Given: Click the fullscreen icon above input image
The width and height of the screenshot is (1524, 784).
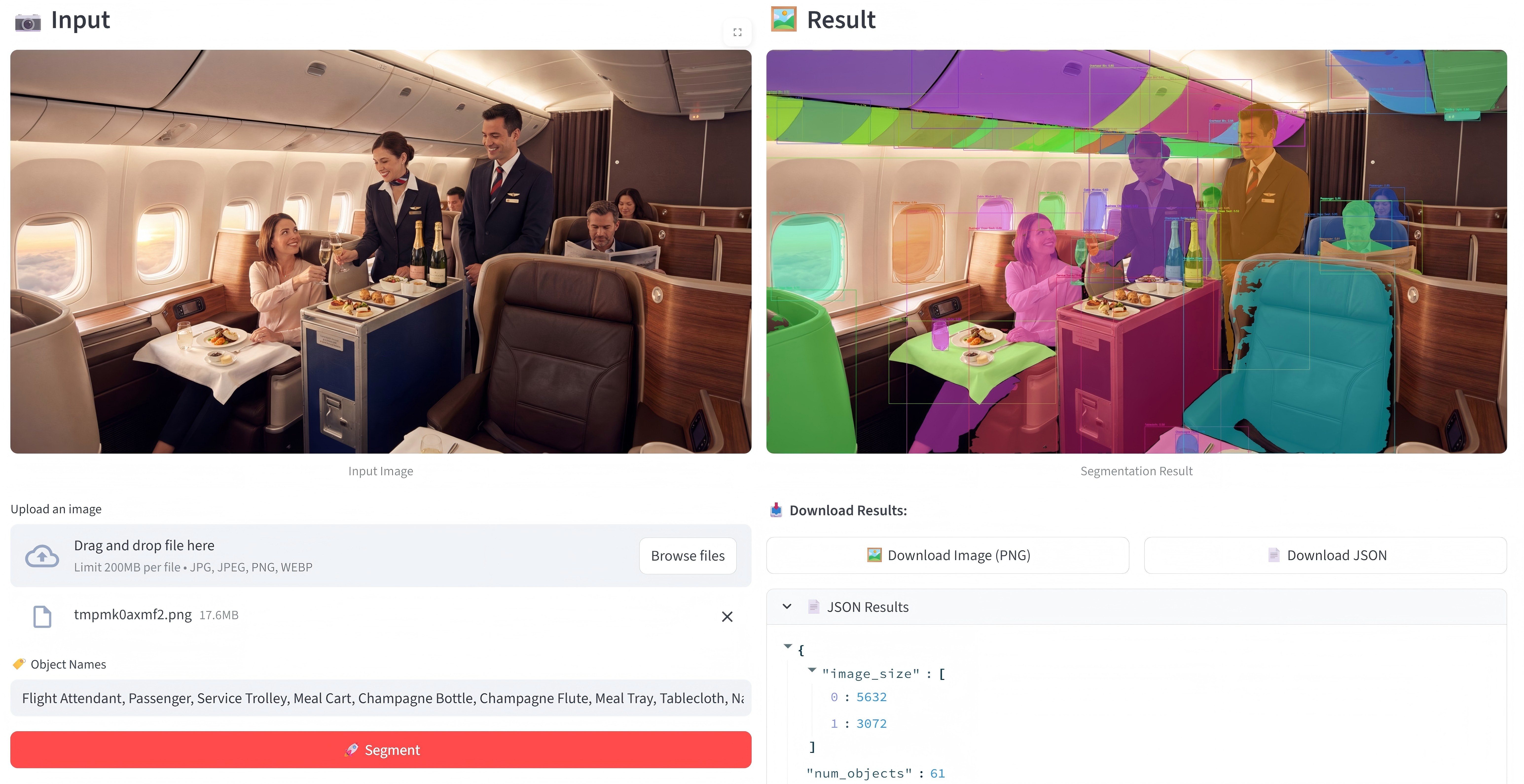Looking at the screenshot, I should pyautogui.click(x=737, y=32).
